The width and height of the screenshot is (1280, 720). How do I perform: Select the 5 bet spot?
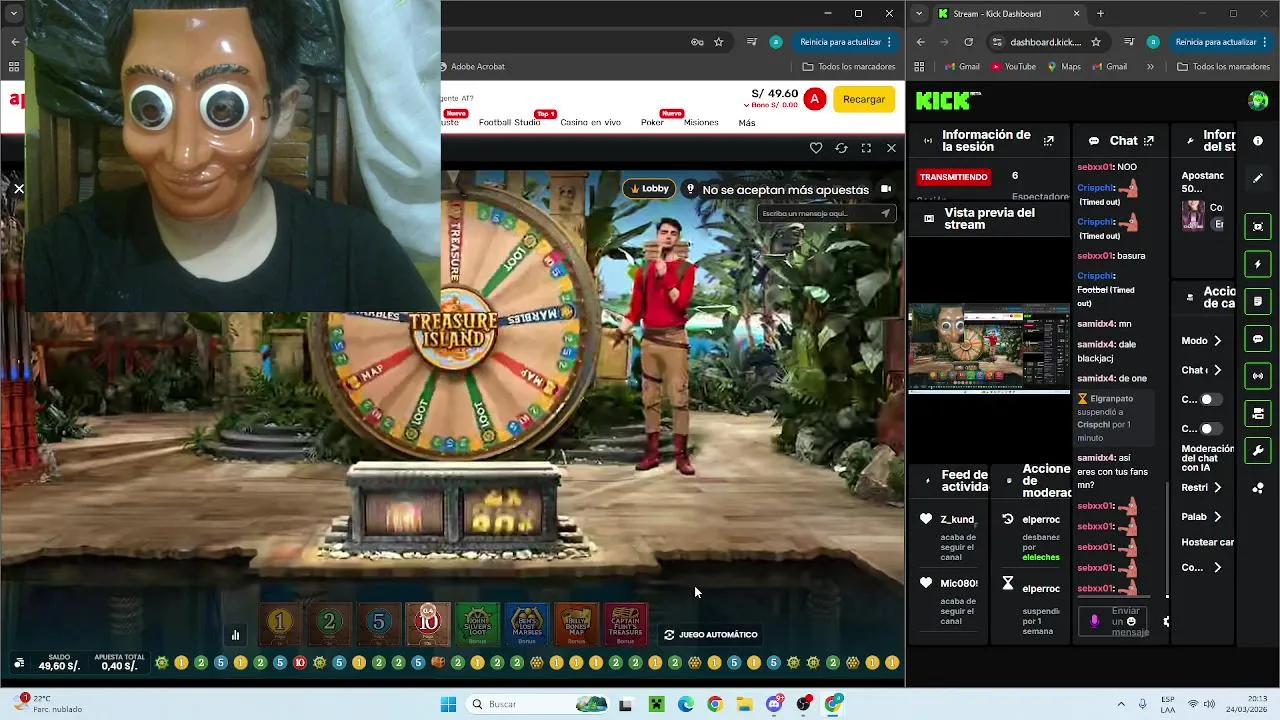point(378,623)
